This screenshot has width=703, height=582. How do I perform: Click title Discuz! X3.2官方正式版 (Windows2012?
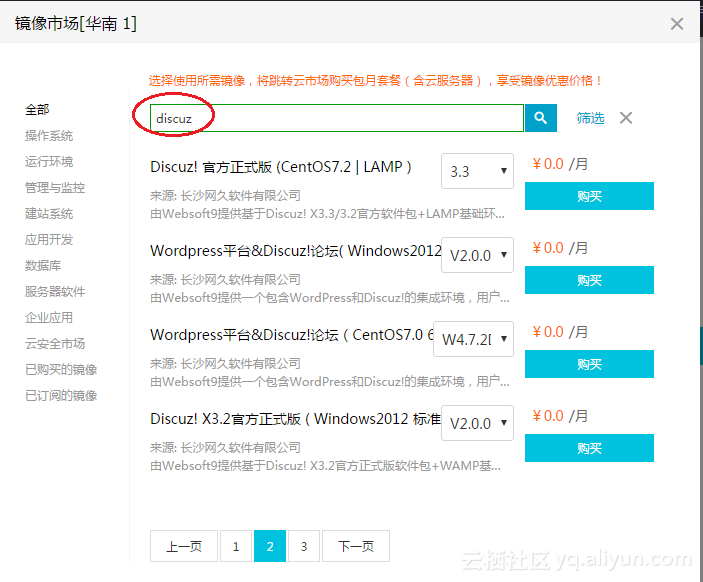coord(295,419)
